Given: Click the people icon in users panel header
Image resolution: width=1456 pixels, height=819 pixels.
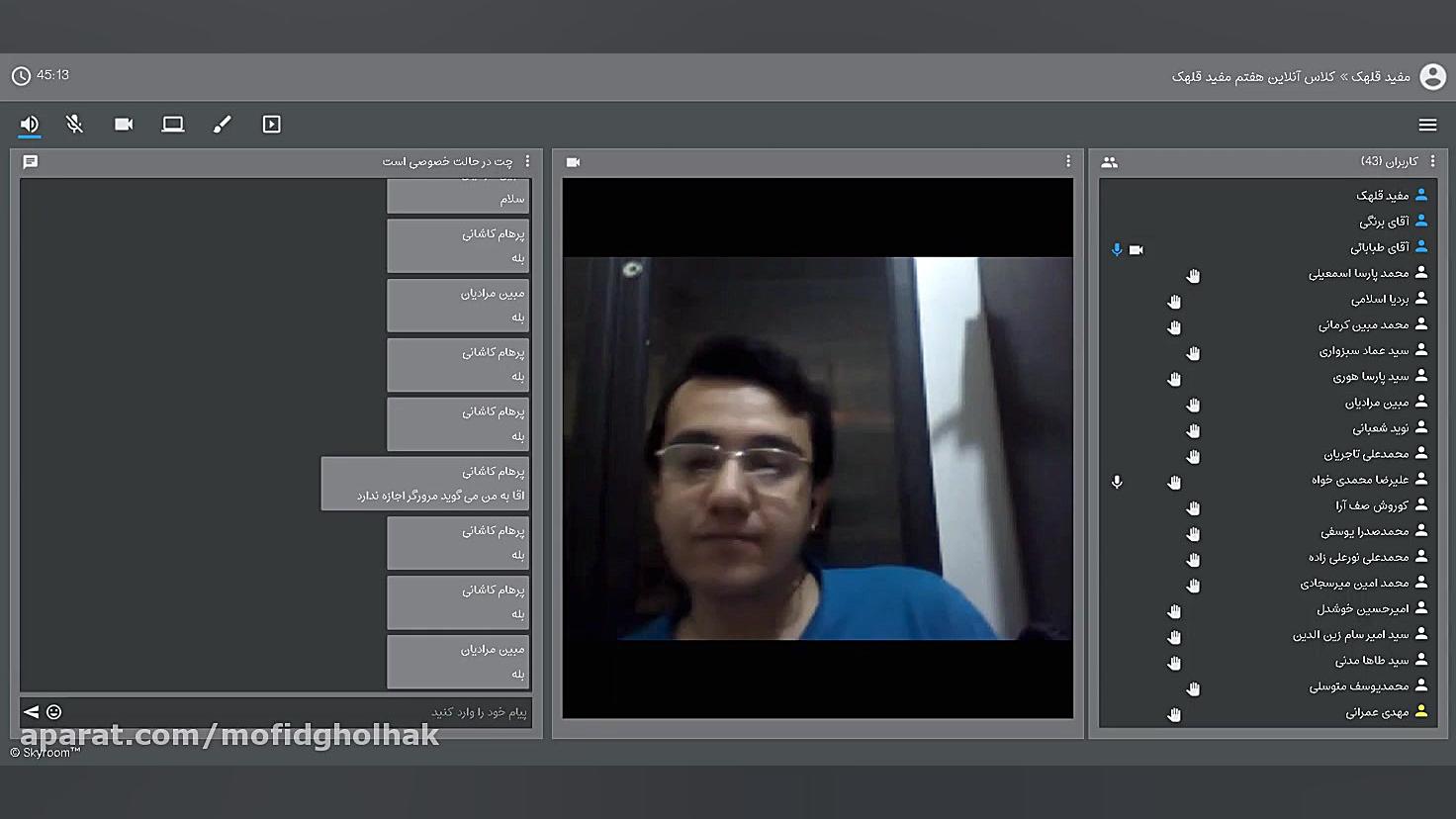Looking at the screenshot, I should pos(1110,162).
